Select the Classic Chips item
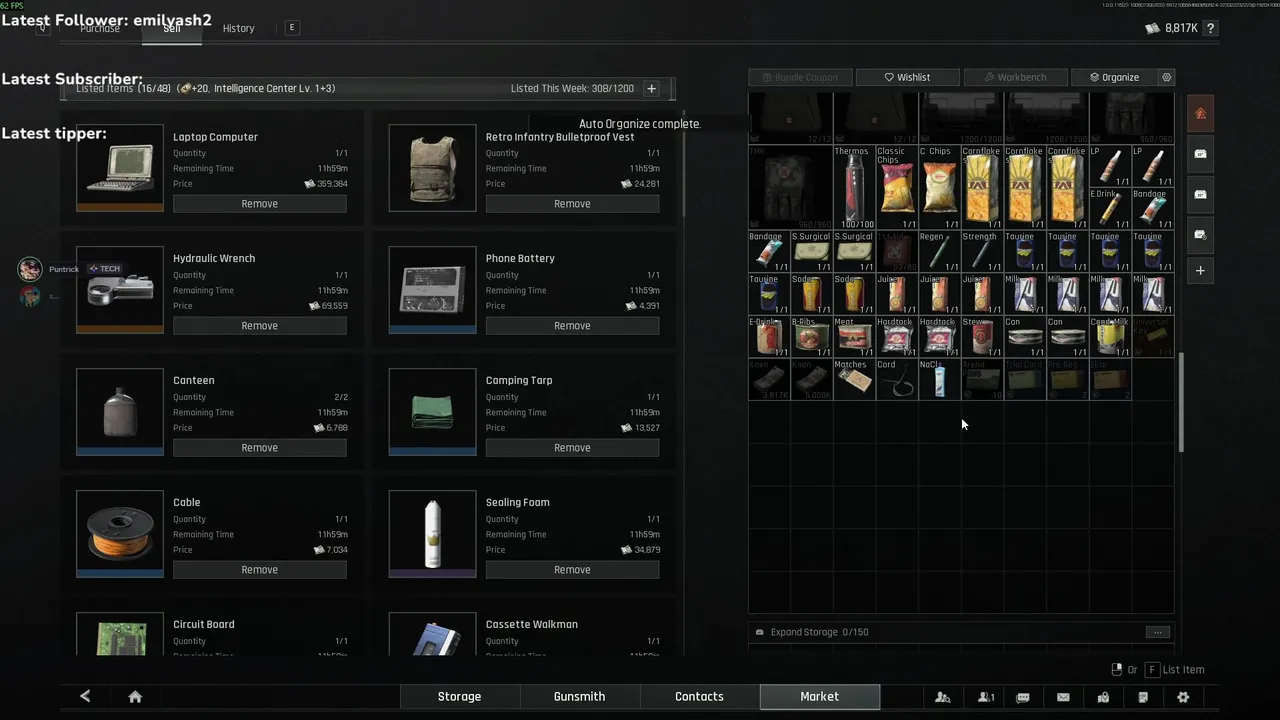 pos(896,187)
